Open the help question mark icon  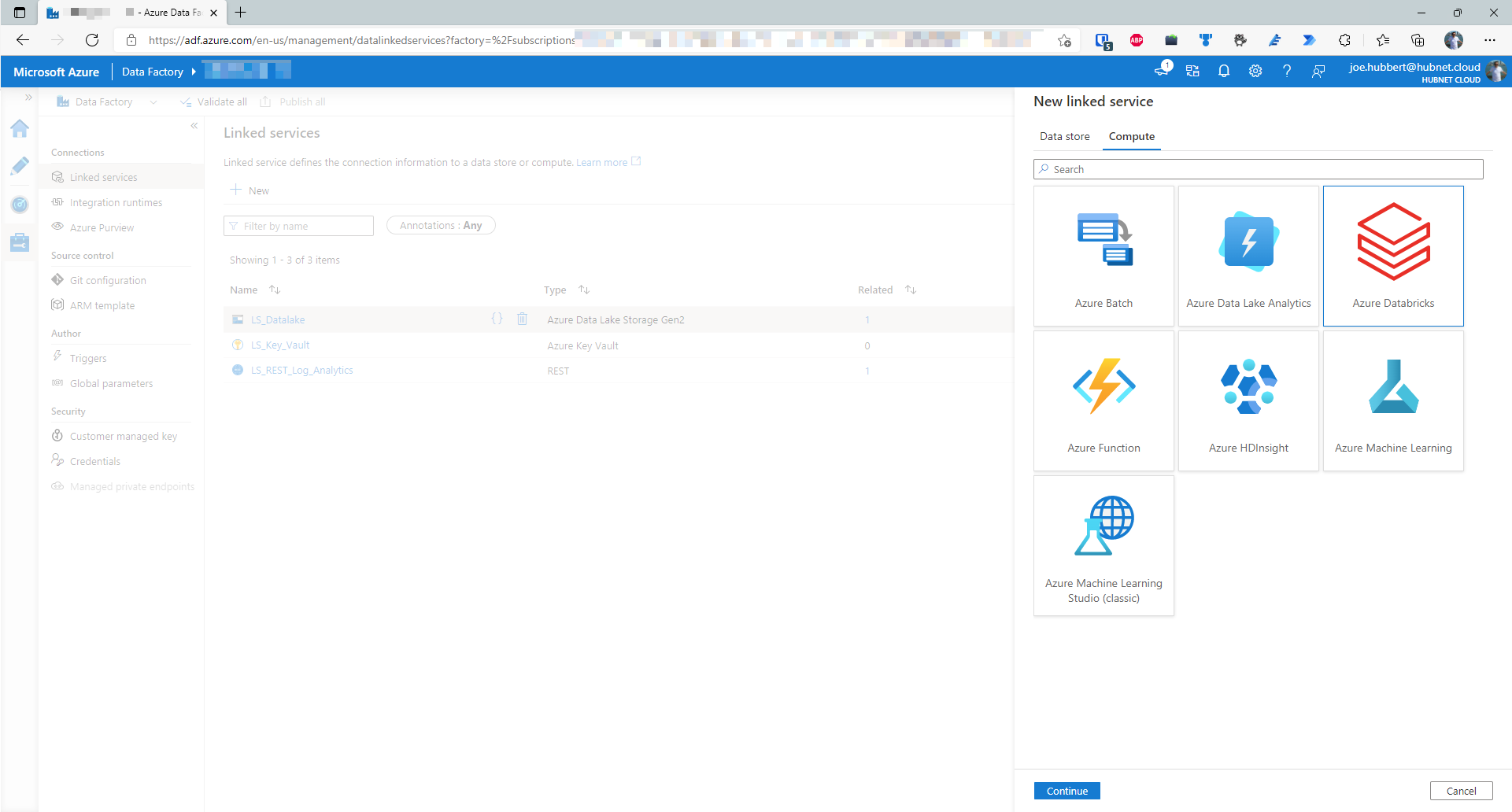[x=1286, y=71]
